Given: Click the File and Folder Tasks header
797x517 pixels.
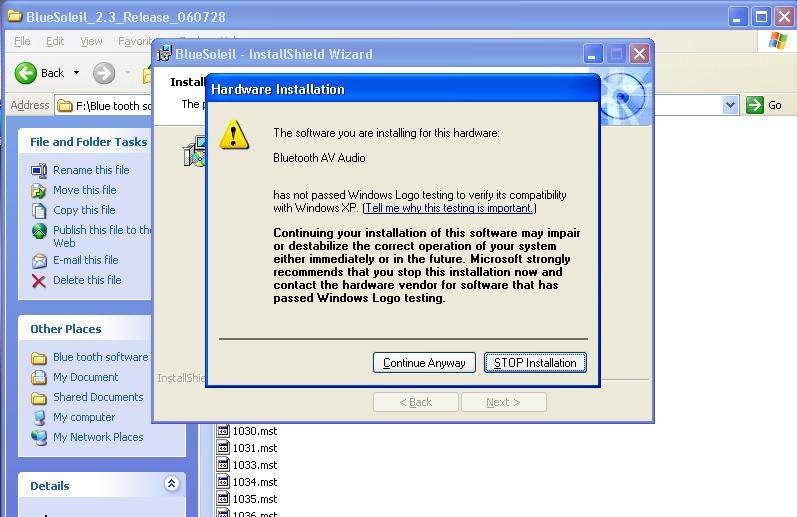Looking at the screenshot, I should click(85, 142).
